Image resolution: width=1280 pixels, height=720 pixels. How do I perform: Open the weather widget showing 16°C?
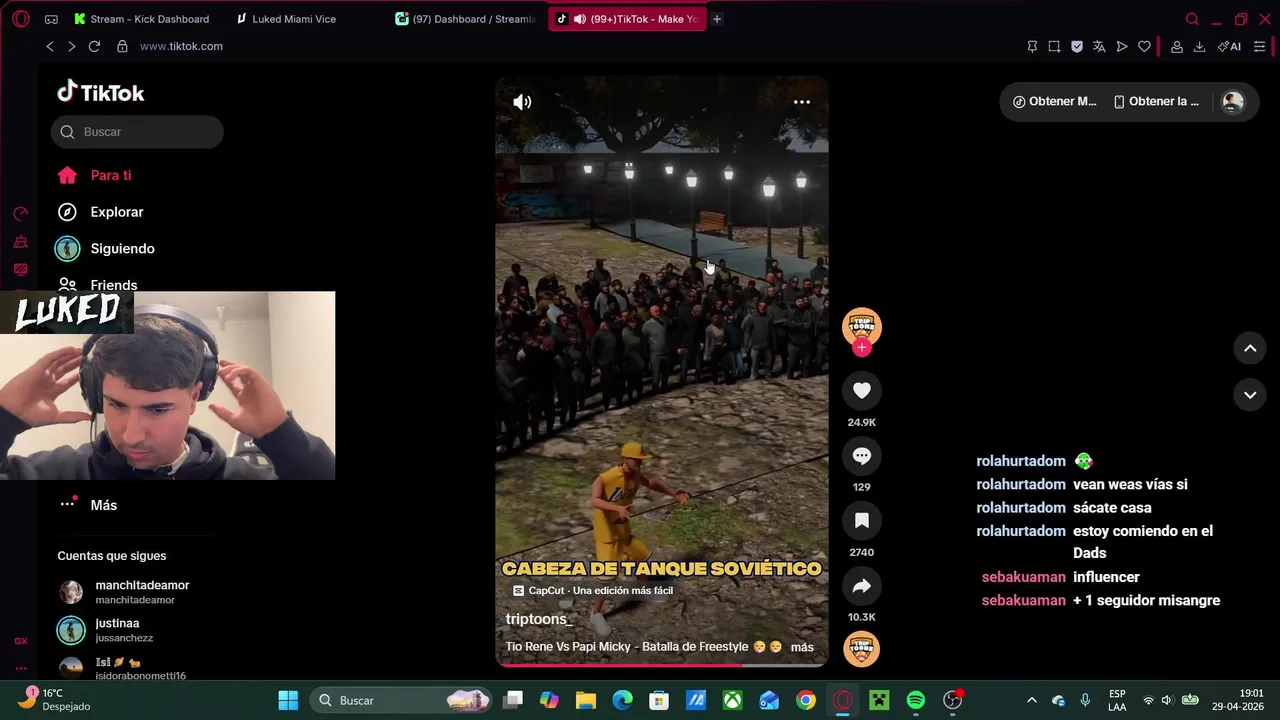pos(56,700)
